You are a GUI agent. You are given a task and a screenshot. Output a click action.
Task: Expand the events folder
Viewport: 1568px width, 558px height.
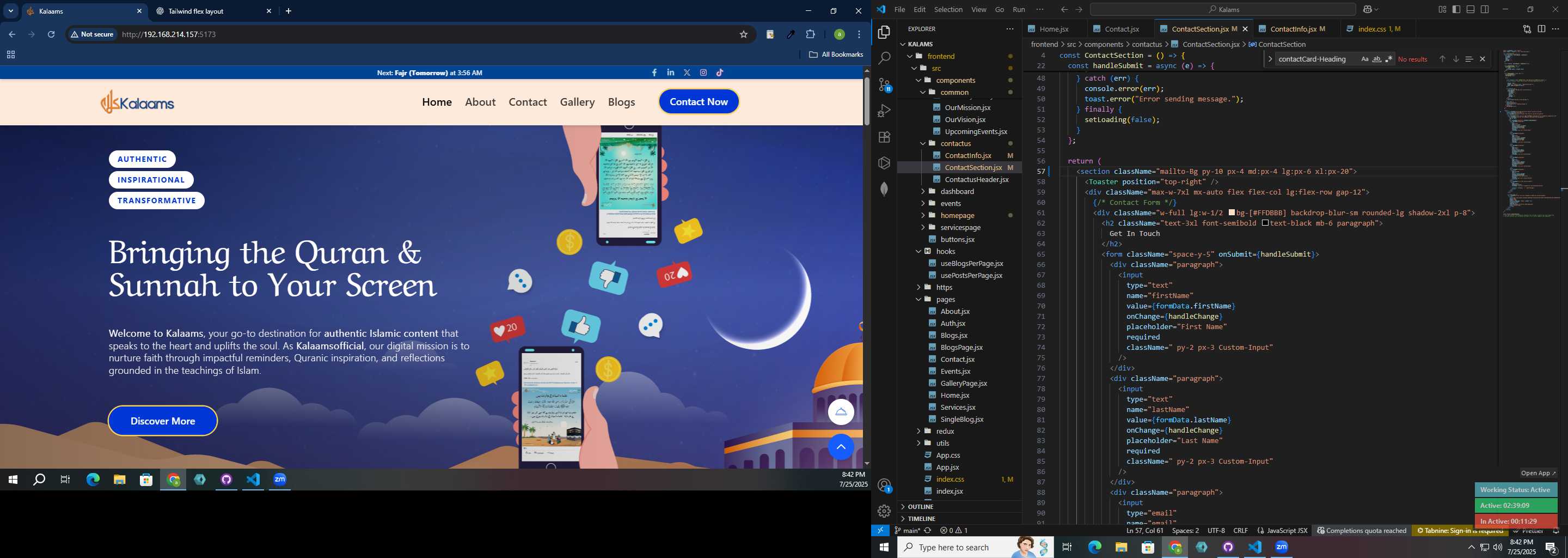click(x=923, y=203)
